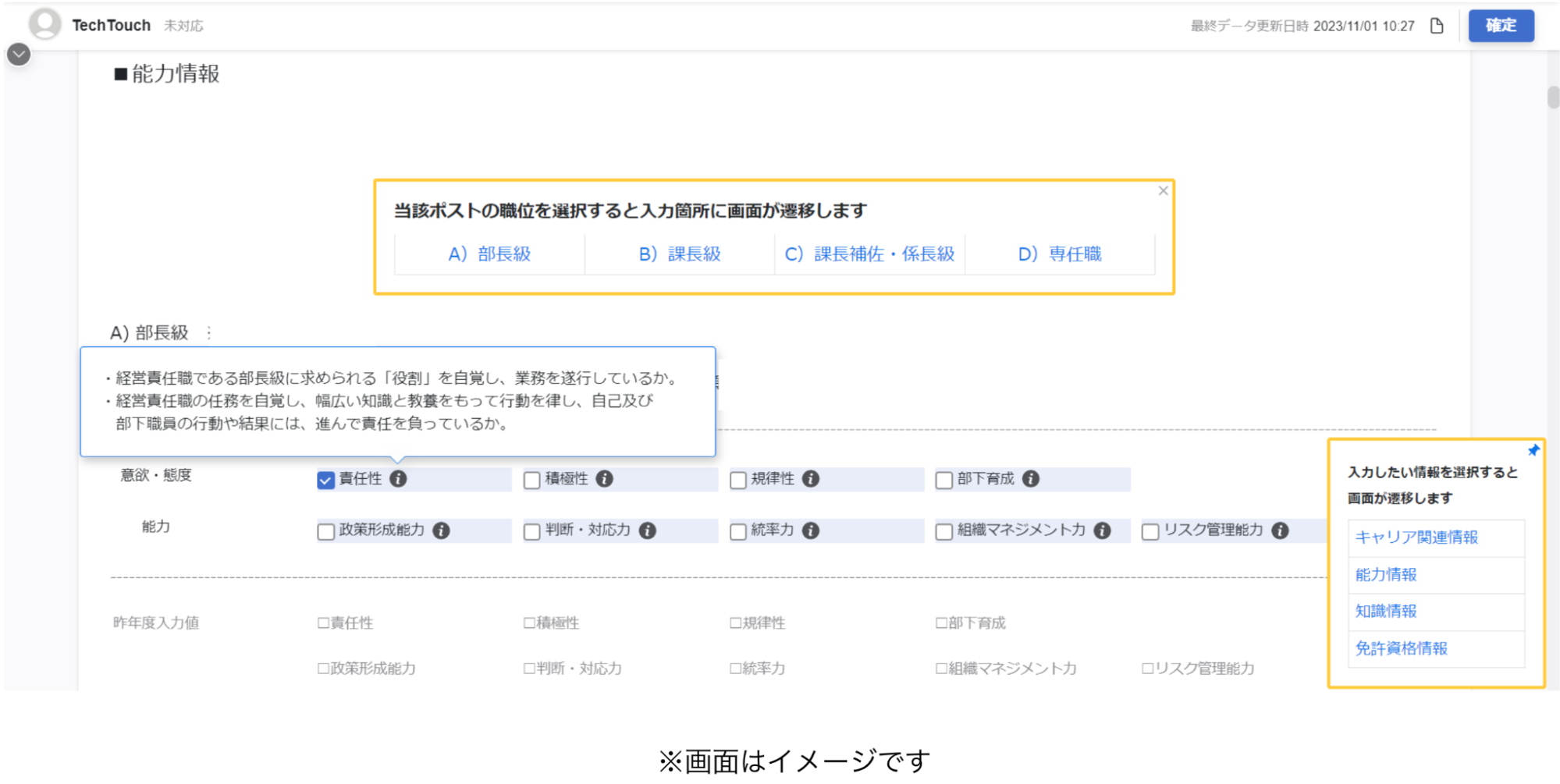Click the info icon next to 政策形成能力
This screenshot has height=784, width=1560.
tap(441, 530)
